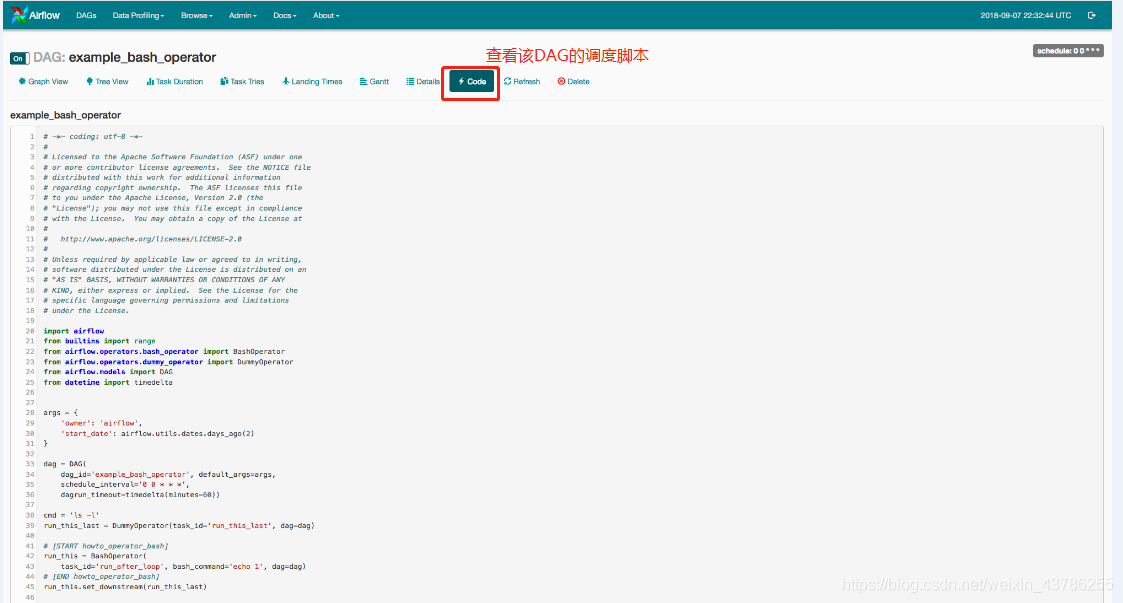Open the Gantt chart tab

(x=375, y=82)
